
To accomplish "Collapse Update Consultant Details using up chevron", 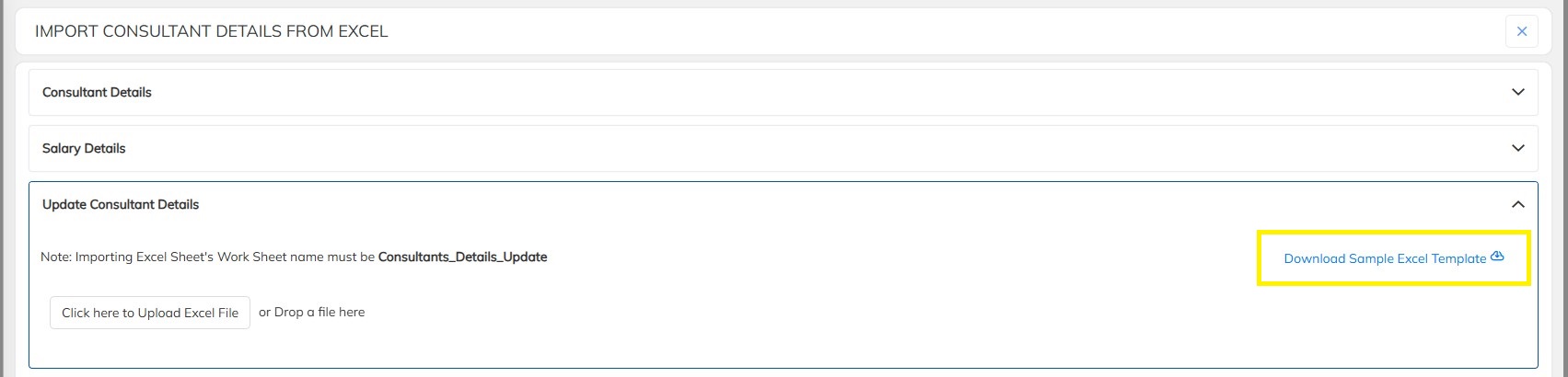I will tap(1517, 204).
